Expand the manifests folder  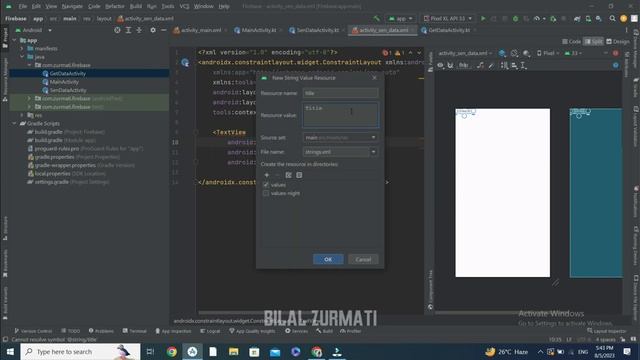22,49
